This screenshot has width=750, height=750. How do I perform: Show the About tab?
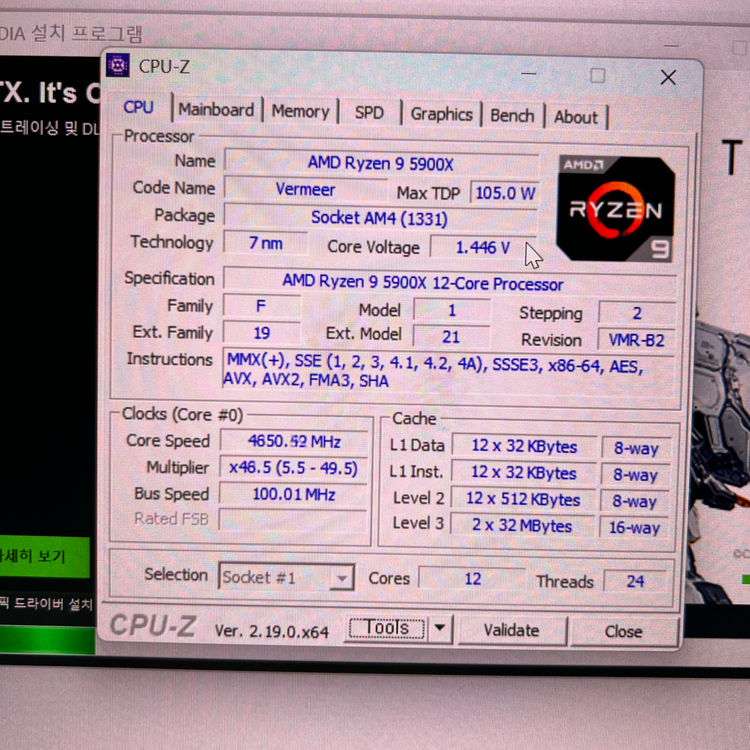tap(576, 117)
